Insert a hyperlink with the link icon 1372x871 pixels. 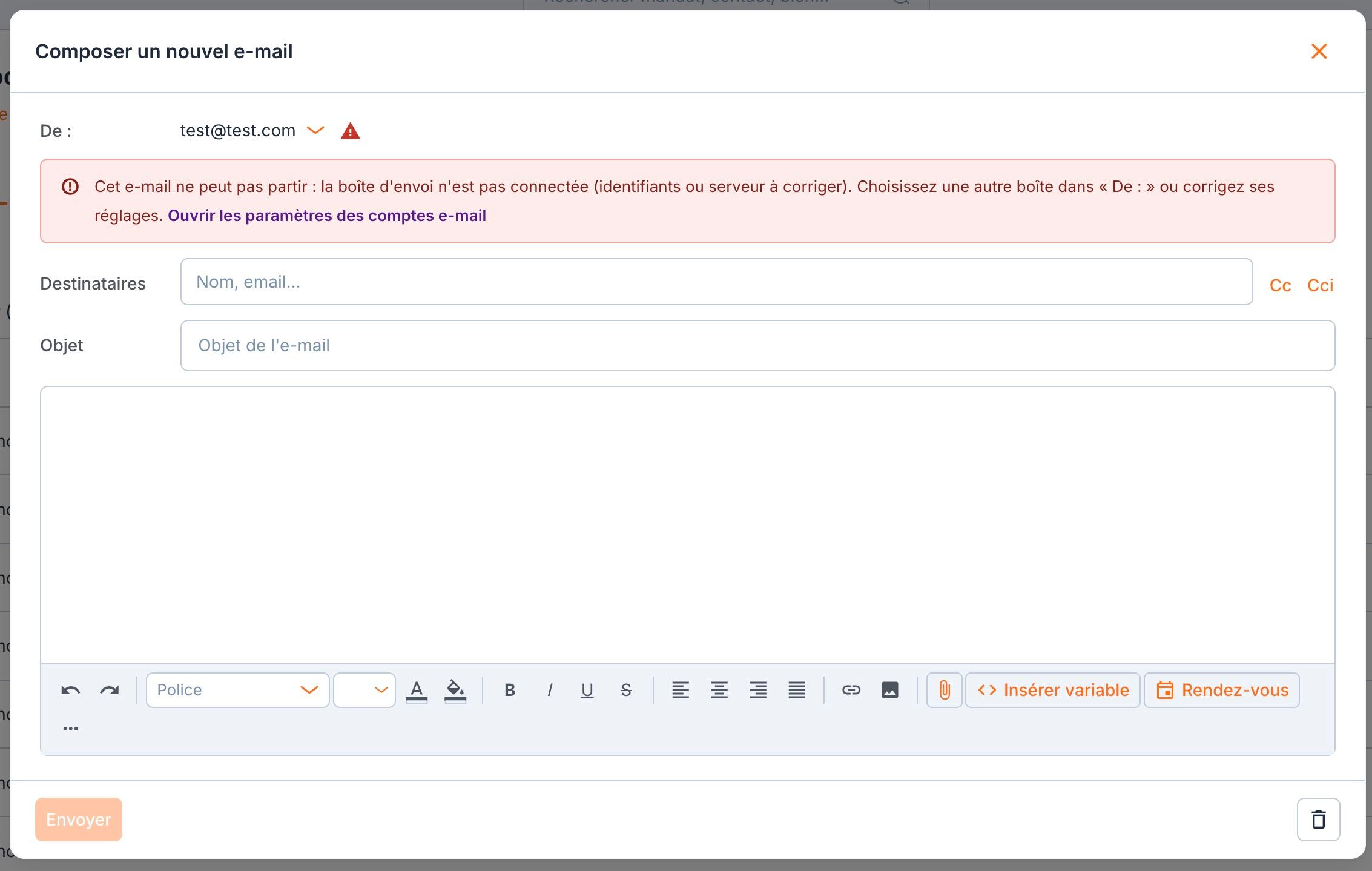pos(851,690)
